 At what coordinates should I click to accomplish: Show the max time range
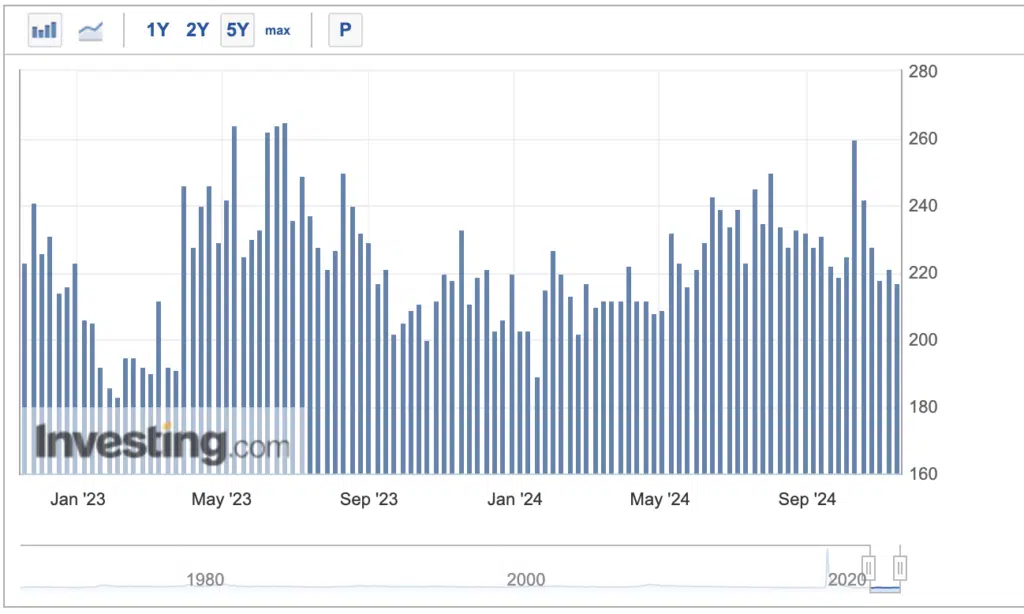click(277, 30)
